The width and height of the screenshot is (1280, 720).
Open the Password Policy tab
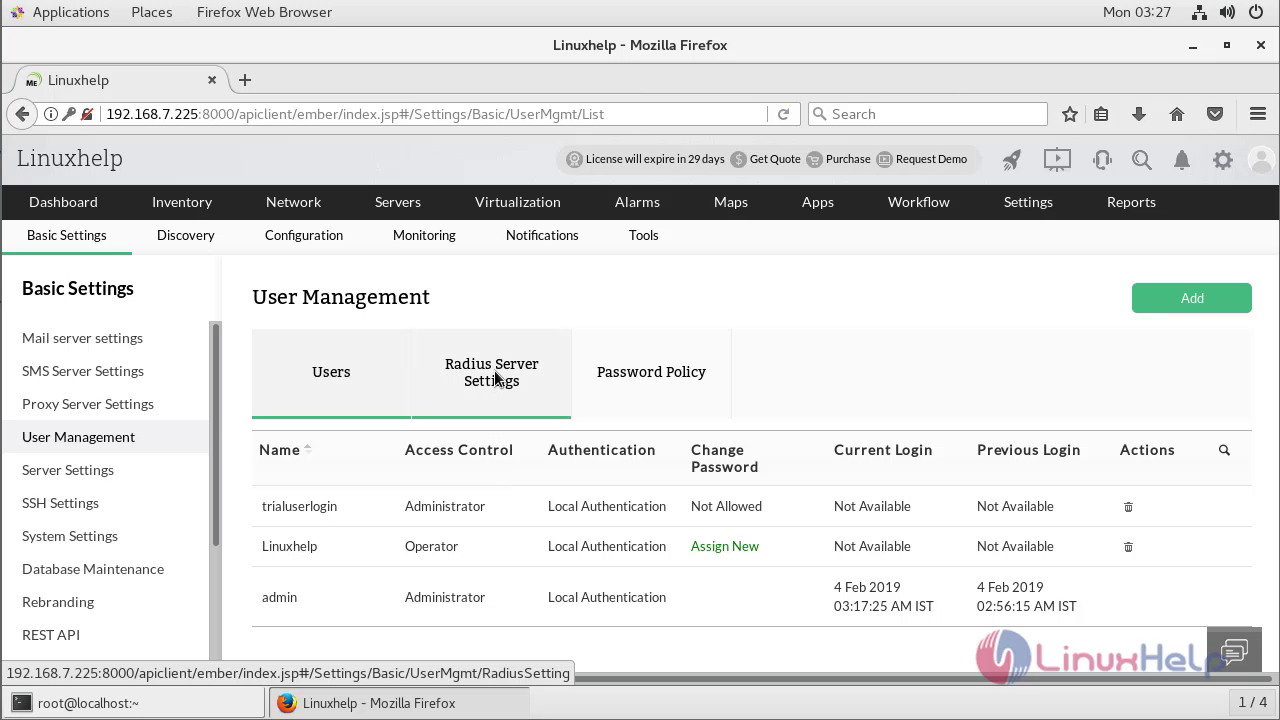[x=651, y=372]
